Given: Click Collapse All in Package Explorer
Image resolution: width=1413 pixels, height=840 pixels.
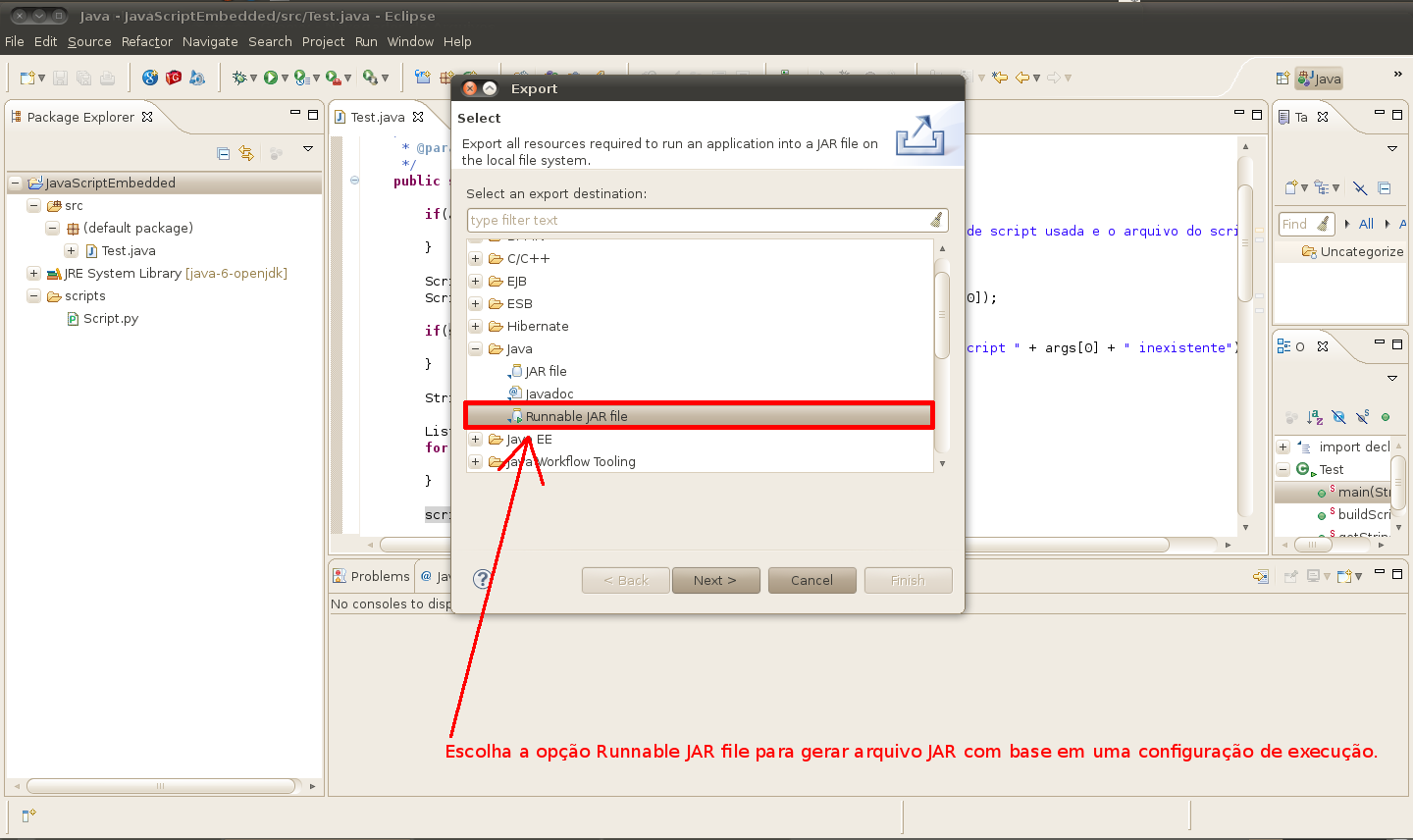Looking at the screenshot, I should coord(224,153).
